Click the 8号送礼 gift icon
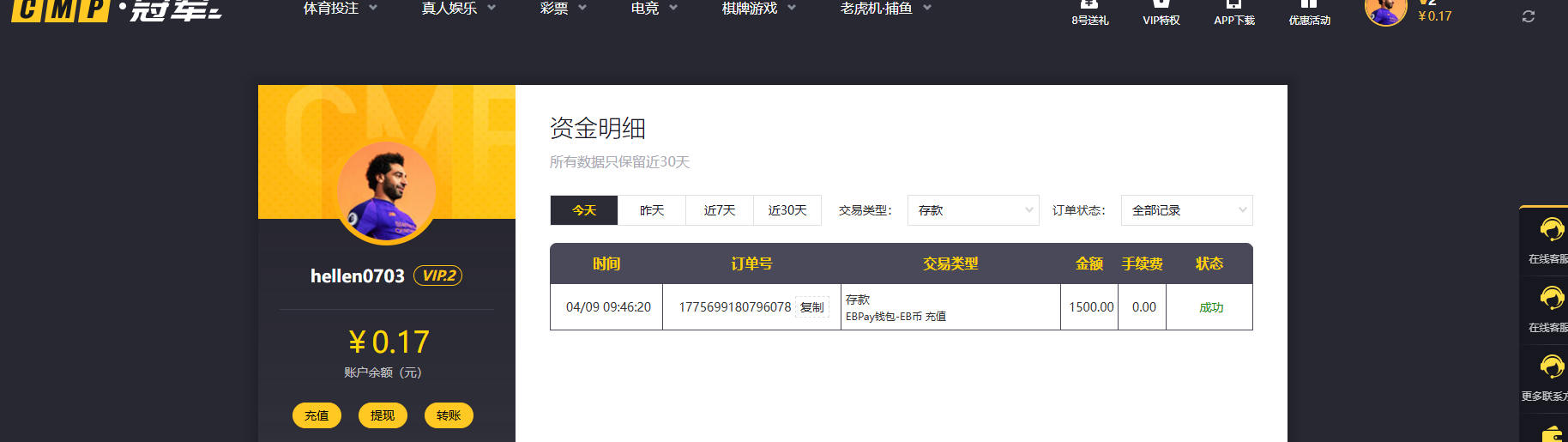Viewport: 1568px width, 442px height. click(x=1089, y=5)
